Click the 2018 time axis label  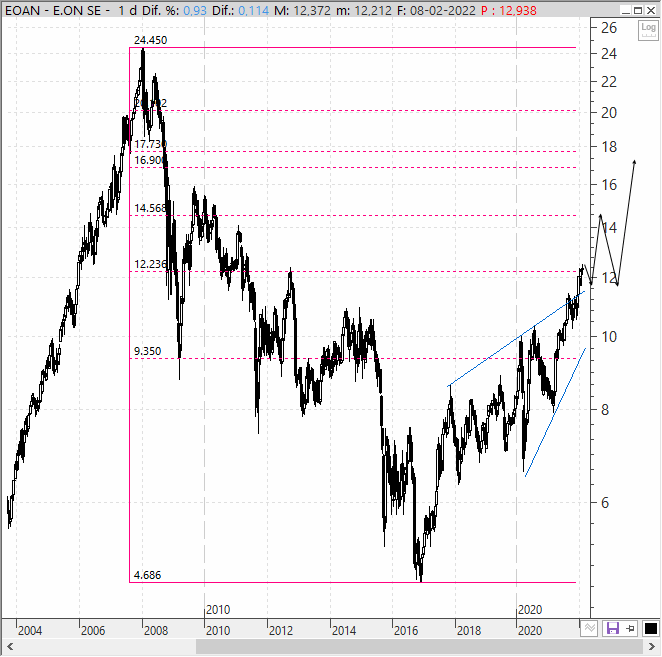pyautogui.click(x=469, y=631)
